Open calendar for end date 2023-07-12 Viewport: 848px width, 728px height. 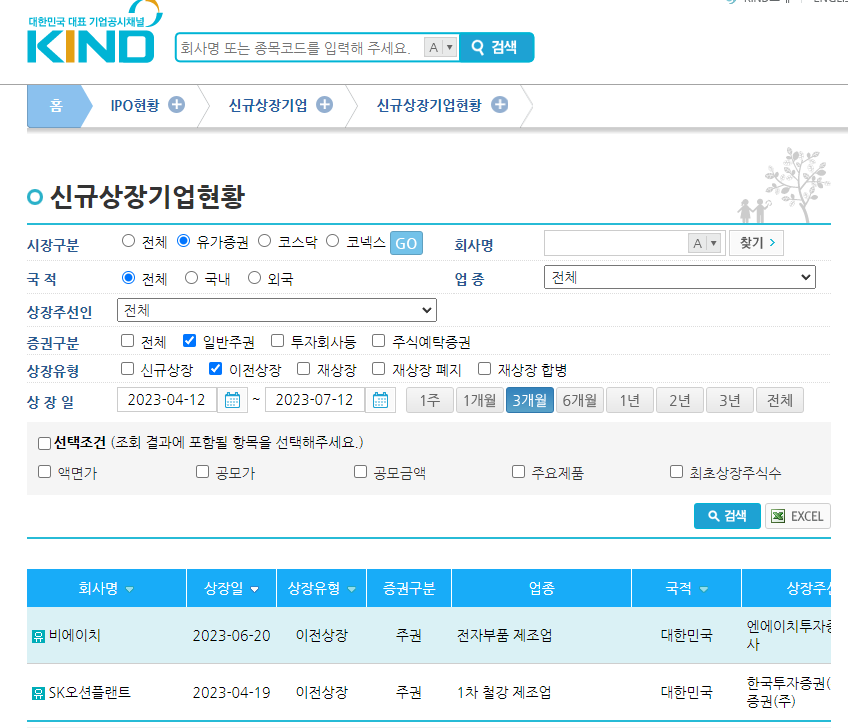pyautogui.click(x=380, y=400)
